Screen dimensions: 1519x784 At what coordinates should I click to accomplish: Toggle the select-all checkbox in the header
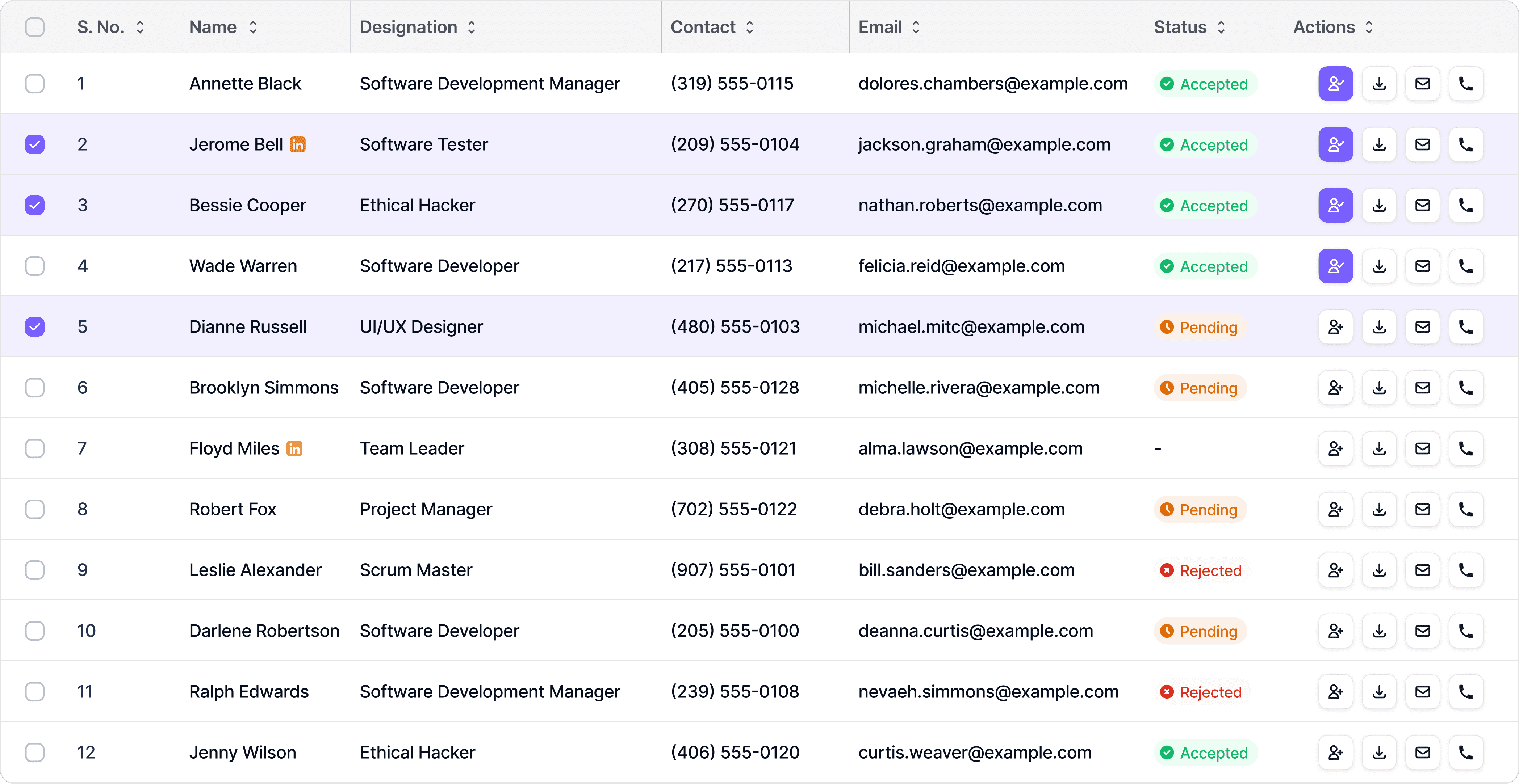pyautogui.click(x=35, y=27)
